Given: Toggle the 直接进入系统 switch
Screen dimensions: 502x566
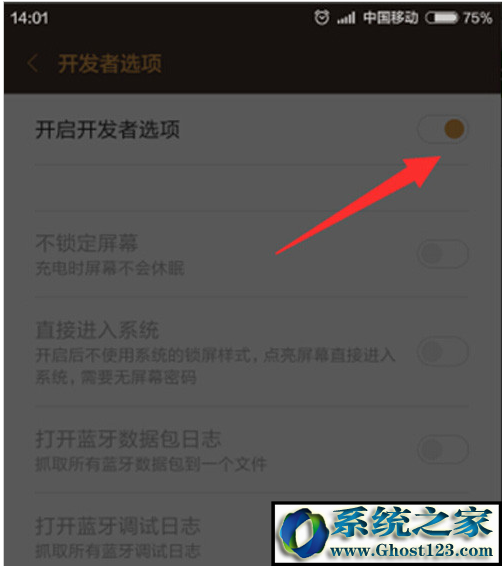Looking at the screenshot, I should [443, 351].
